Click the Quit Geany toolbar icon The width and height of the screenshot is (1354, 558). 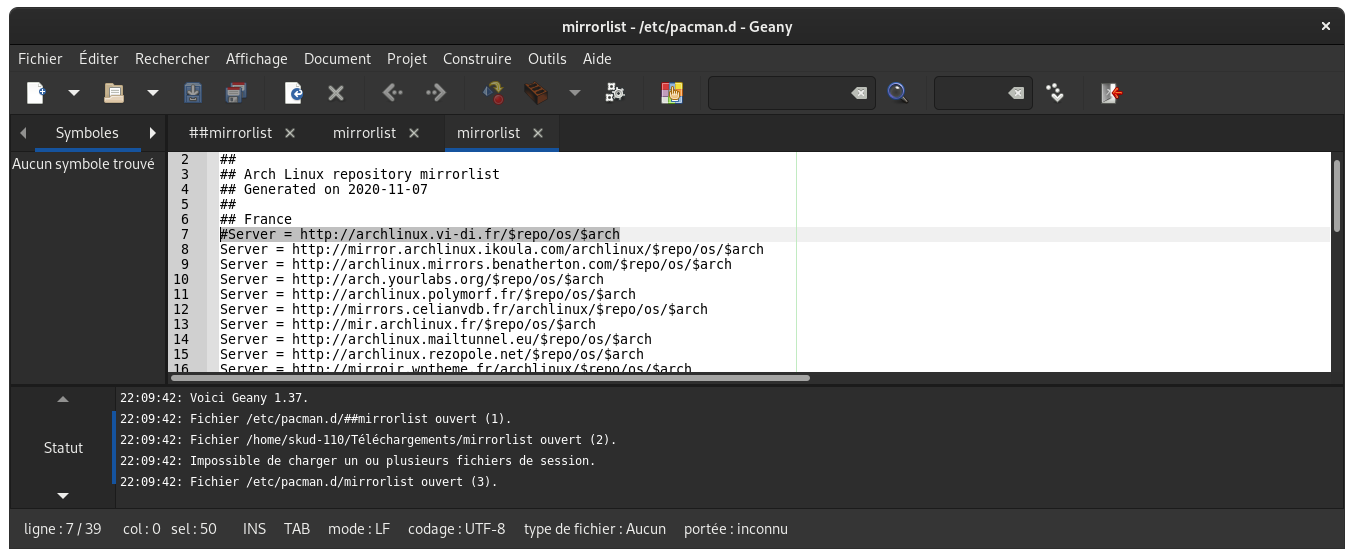click(x=1111, y=93)
